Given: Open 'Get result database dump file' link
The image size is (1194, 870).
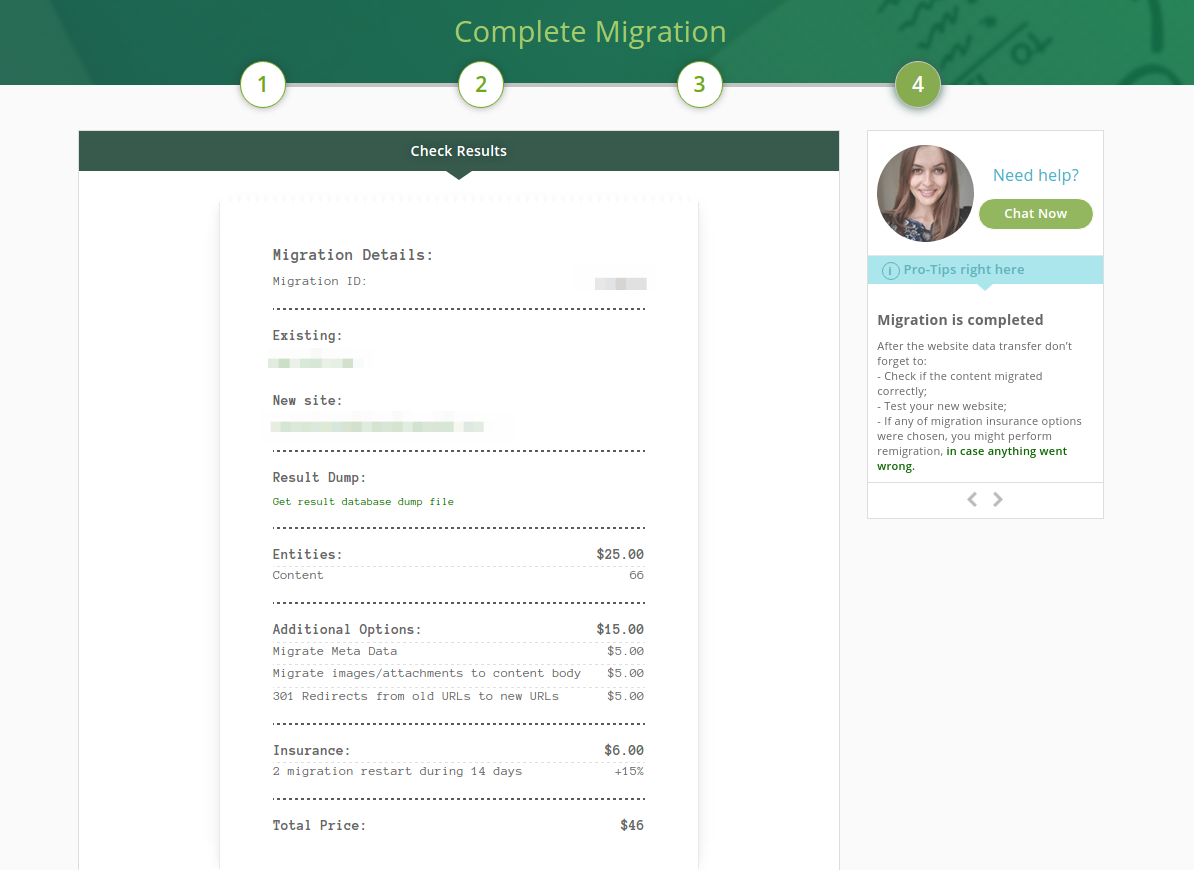Looking at the screenshot, I should pos(363,502).
